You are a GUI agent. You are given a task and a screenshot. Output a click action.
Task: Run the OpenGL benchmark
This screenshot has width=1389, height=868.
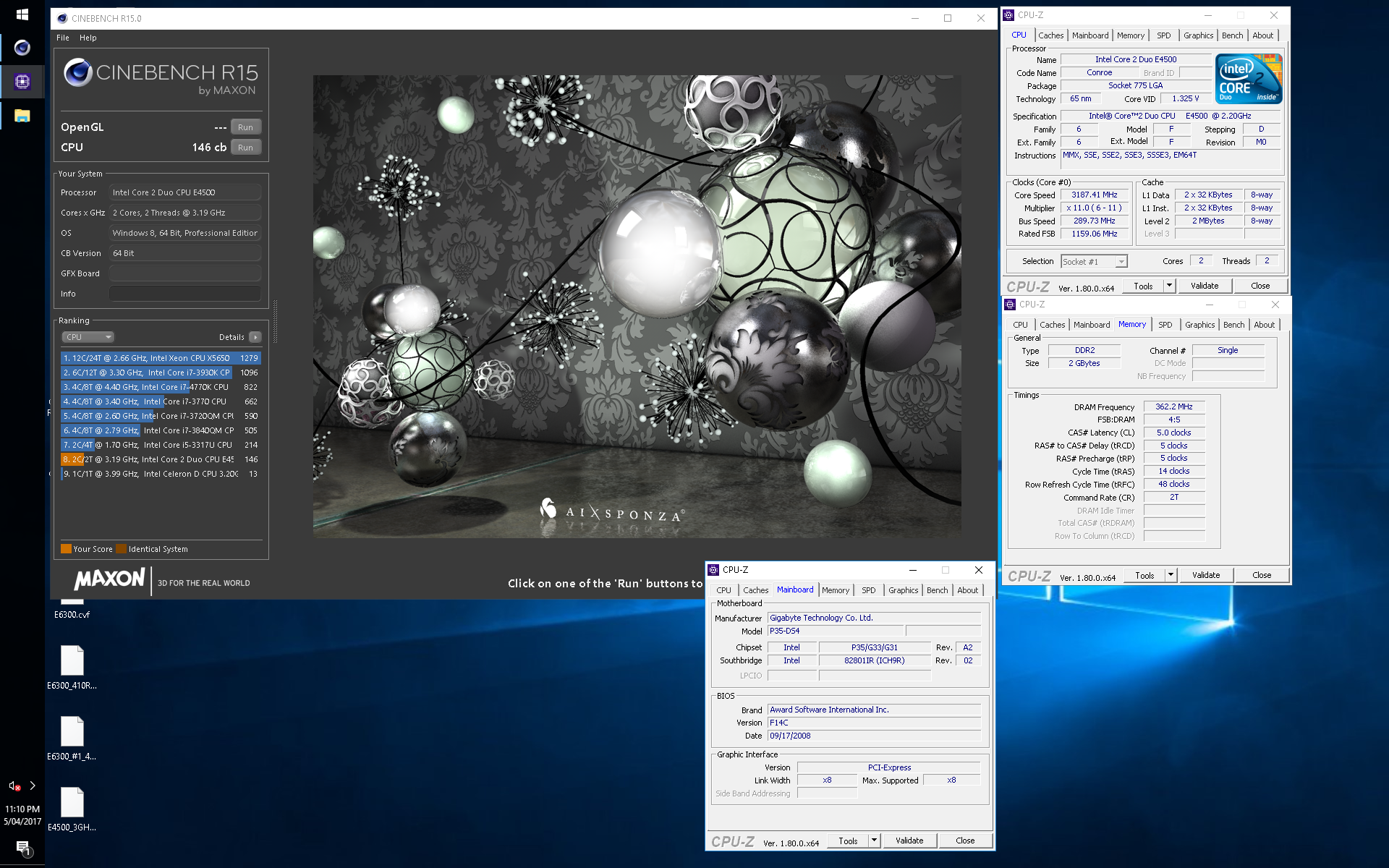pos(246,127)
